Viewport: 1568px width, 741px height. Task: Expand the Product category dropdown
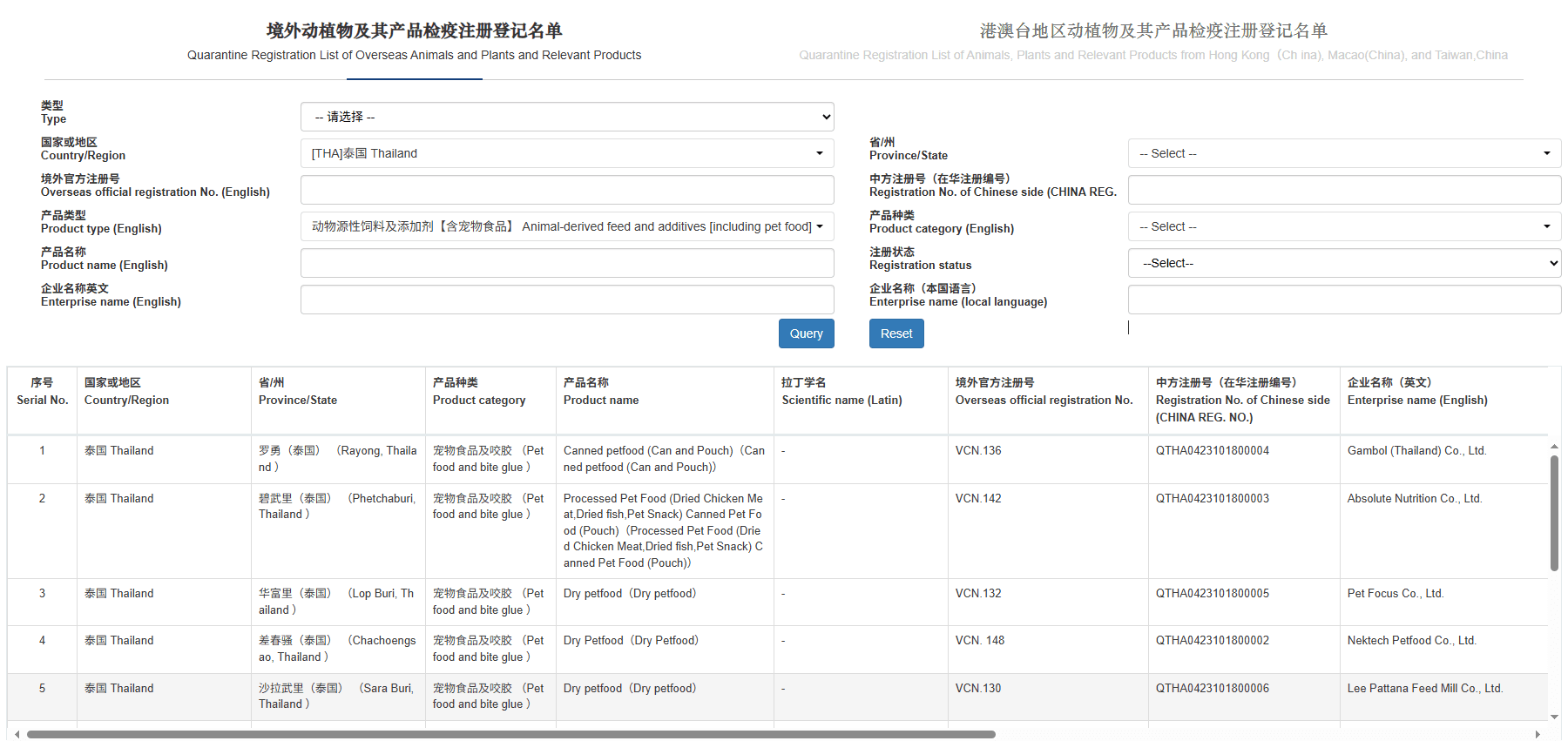click(1343, 226)
